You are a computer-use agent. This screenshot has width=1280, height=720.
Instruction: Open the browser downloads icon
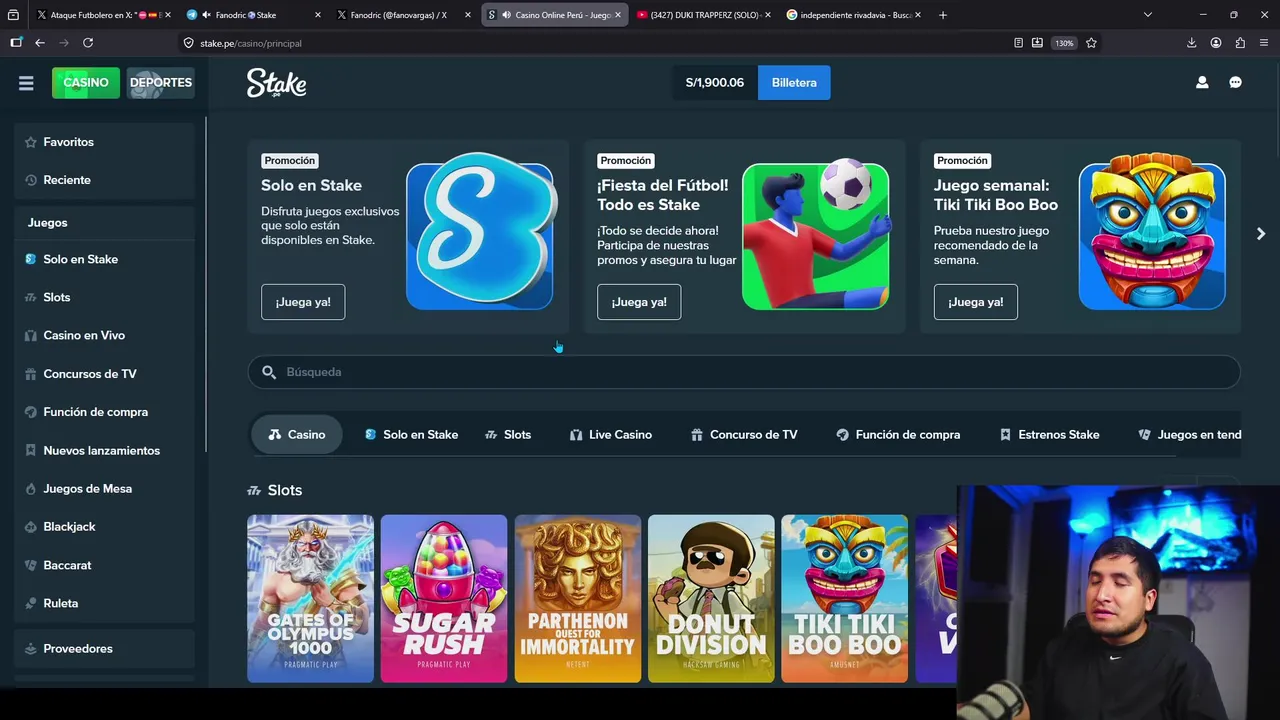click(x=1191, y=43)
